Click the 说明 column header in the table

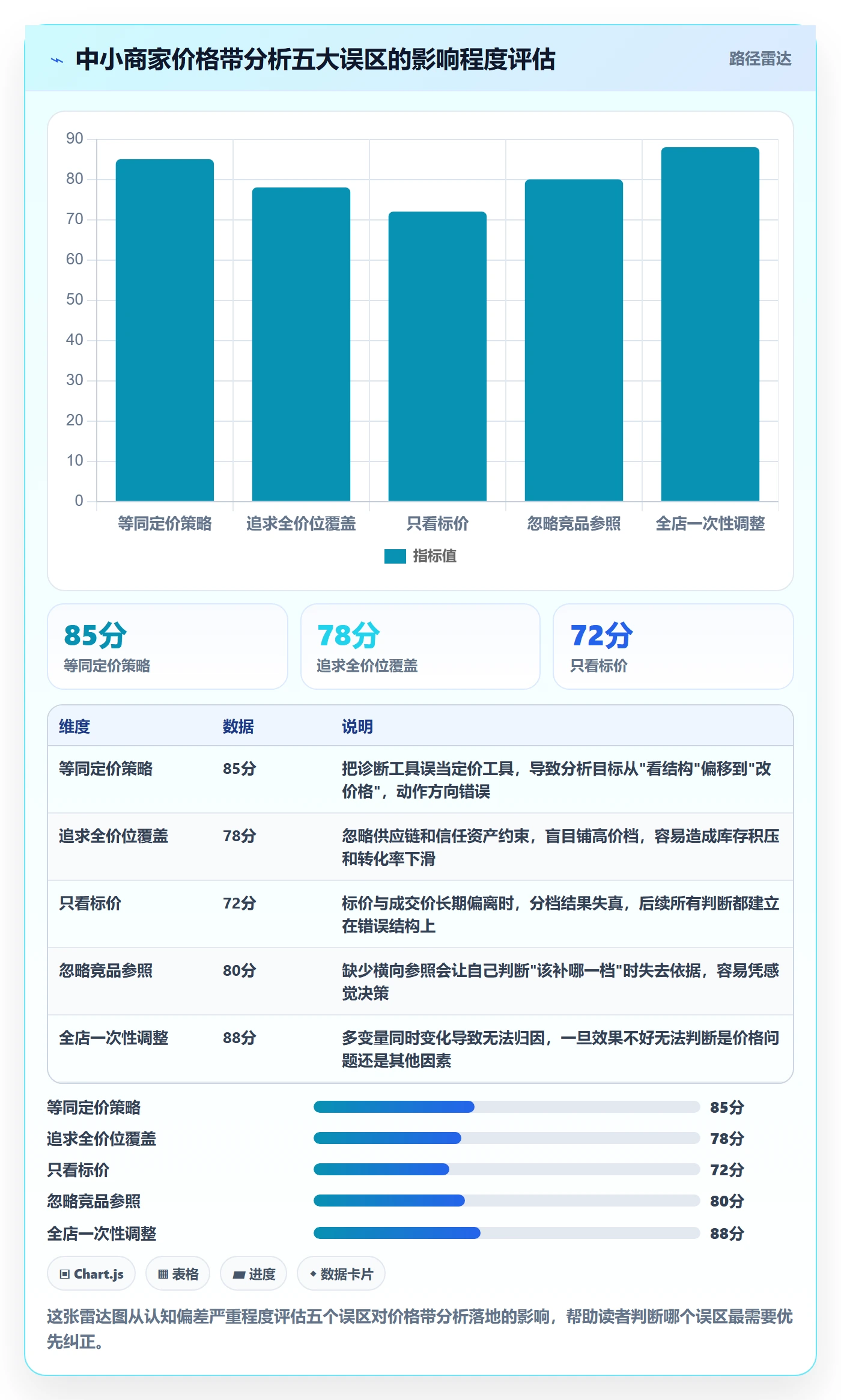(357, 726)
